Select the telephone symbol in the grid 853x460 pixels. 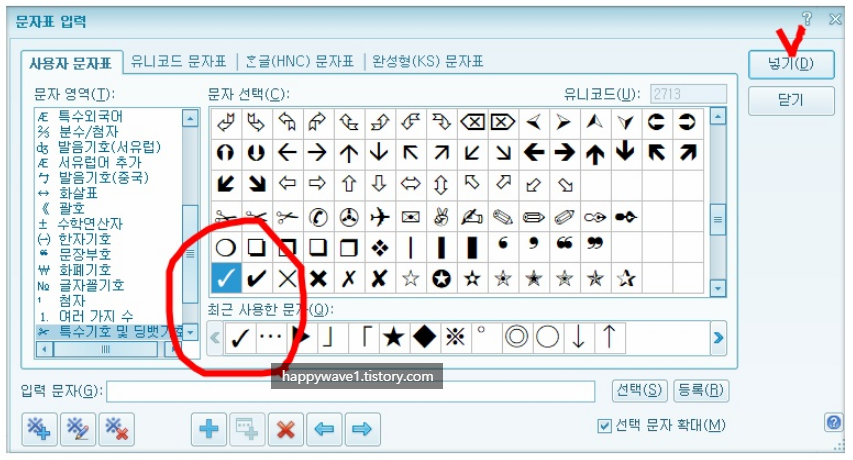[318, 217]
